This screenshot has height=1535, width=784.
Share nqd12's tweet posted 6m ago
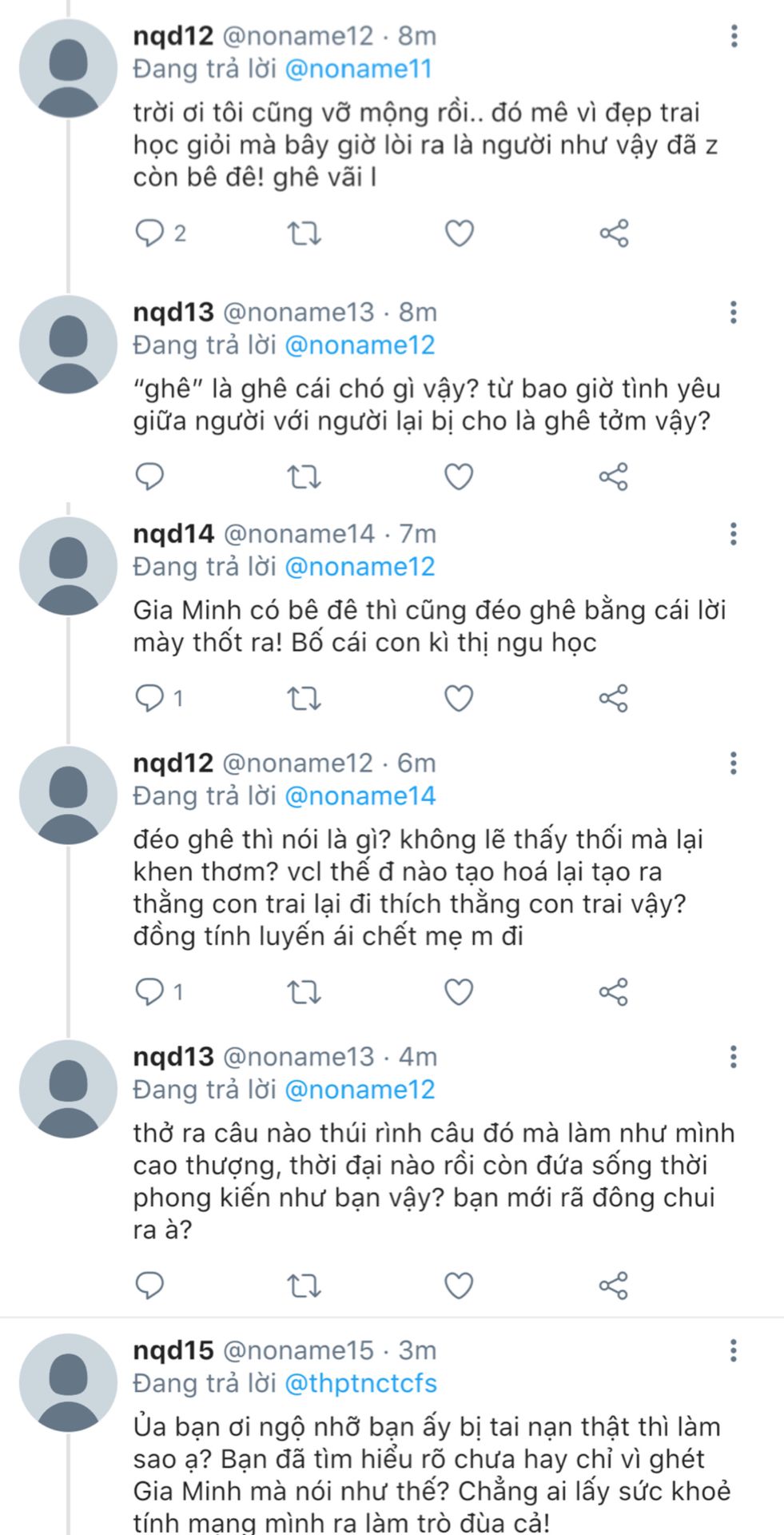pyautogui.click(x=614, y=992)
